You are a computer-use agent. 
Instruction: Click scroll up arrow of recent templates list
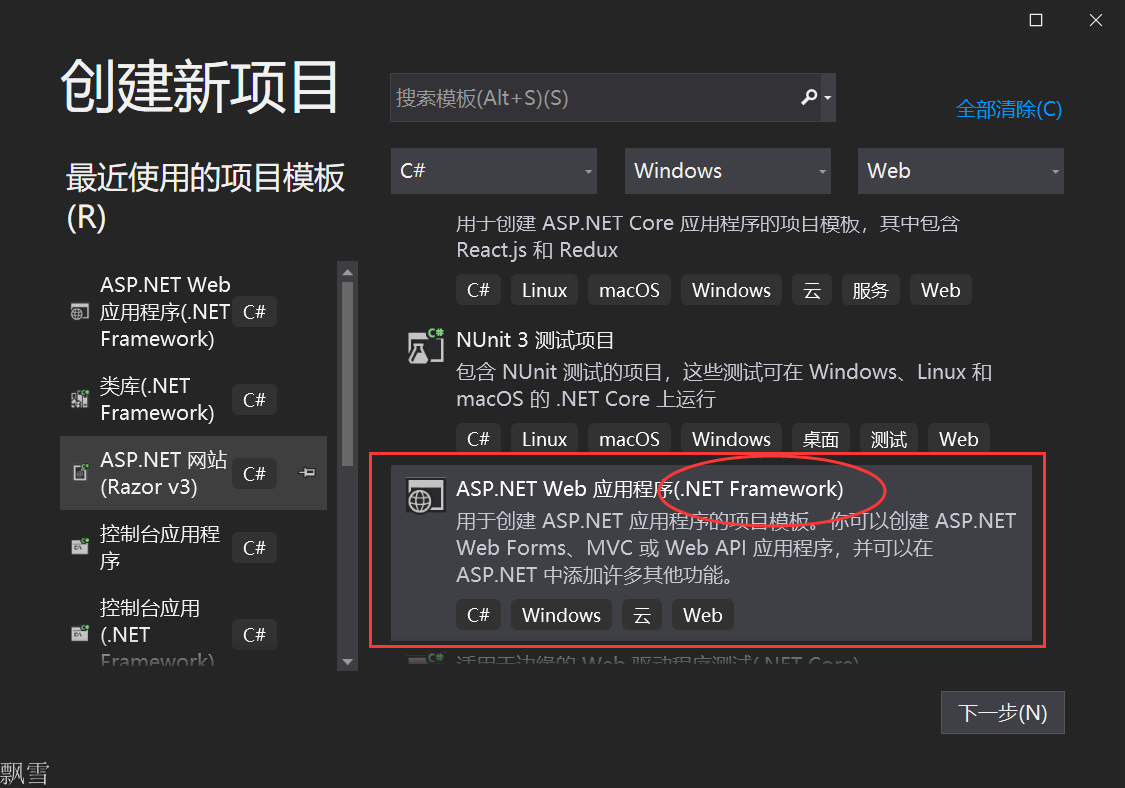[x=347, y=272]
